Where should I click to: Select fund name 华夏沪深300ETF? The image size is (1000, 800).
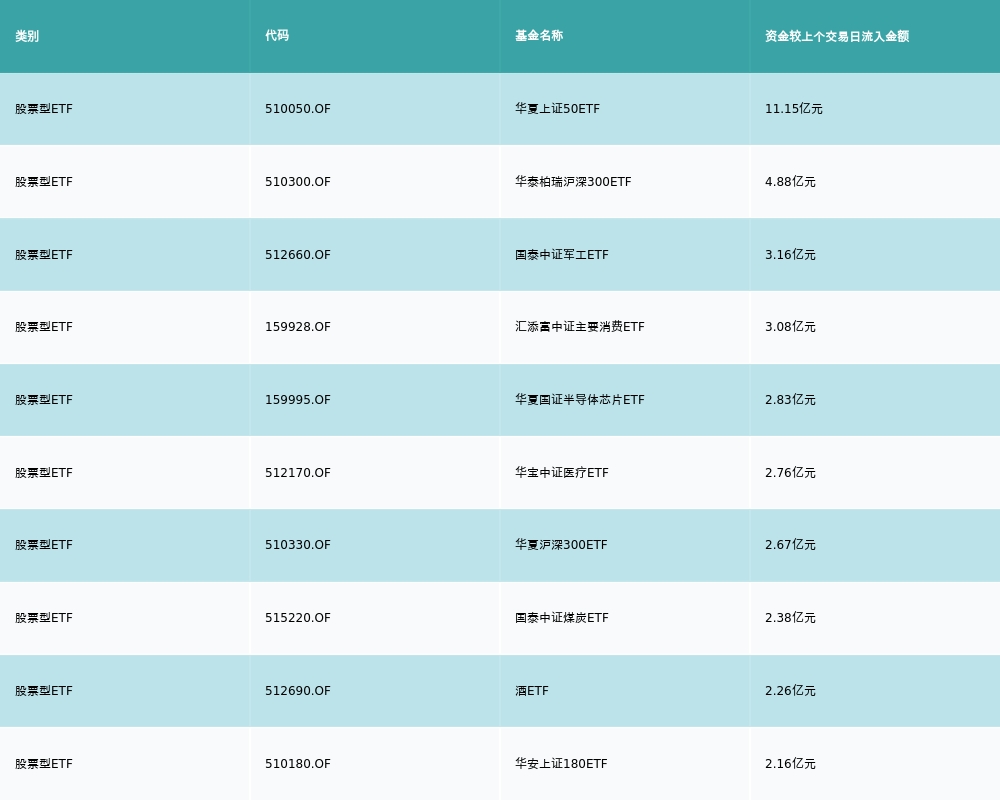pyautogui.click(x=561, y=545)
